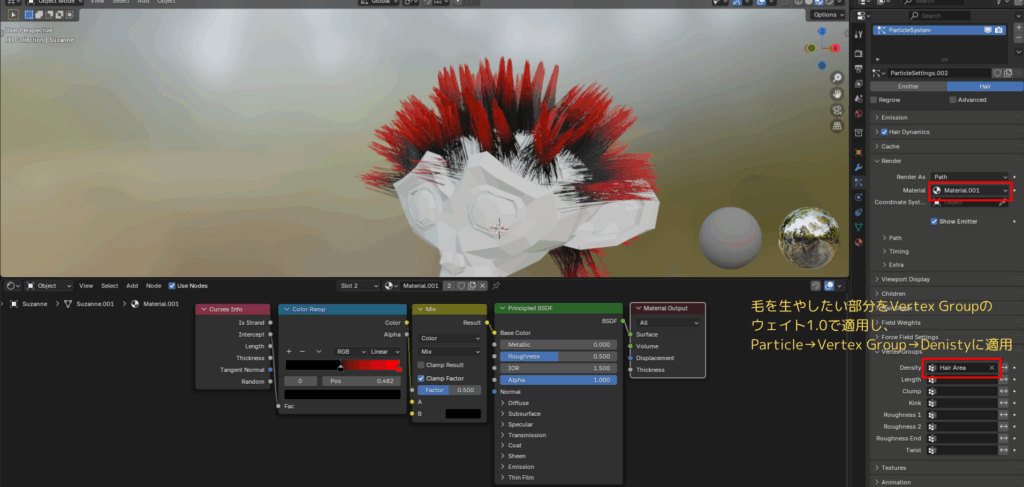This screenshot has width=1024, height=487.
Task: Switch to the Emitter particle type
Action: pos(908,86)
